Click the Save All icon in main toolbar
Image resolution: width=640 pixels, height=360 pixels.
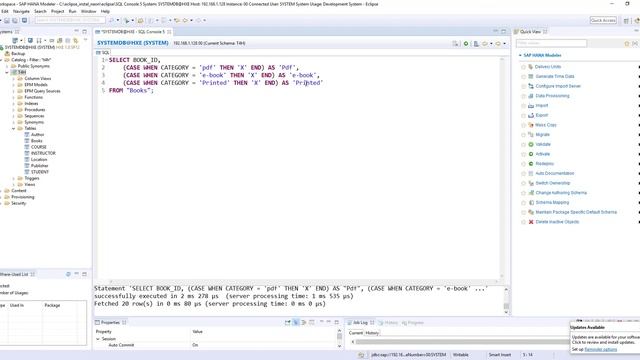pyautogui.click(x=15, y=20)
